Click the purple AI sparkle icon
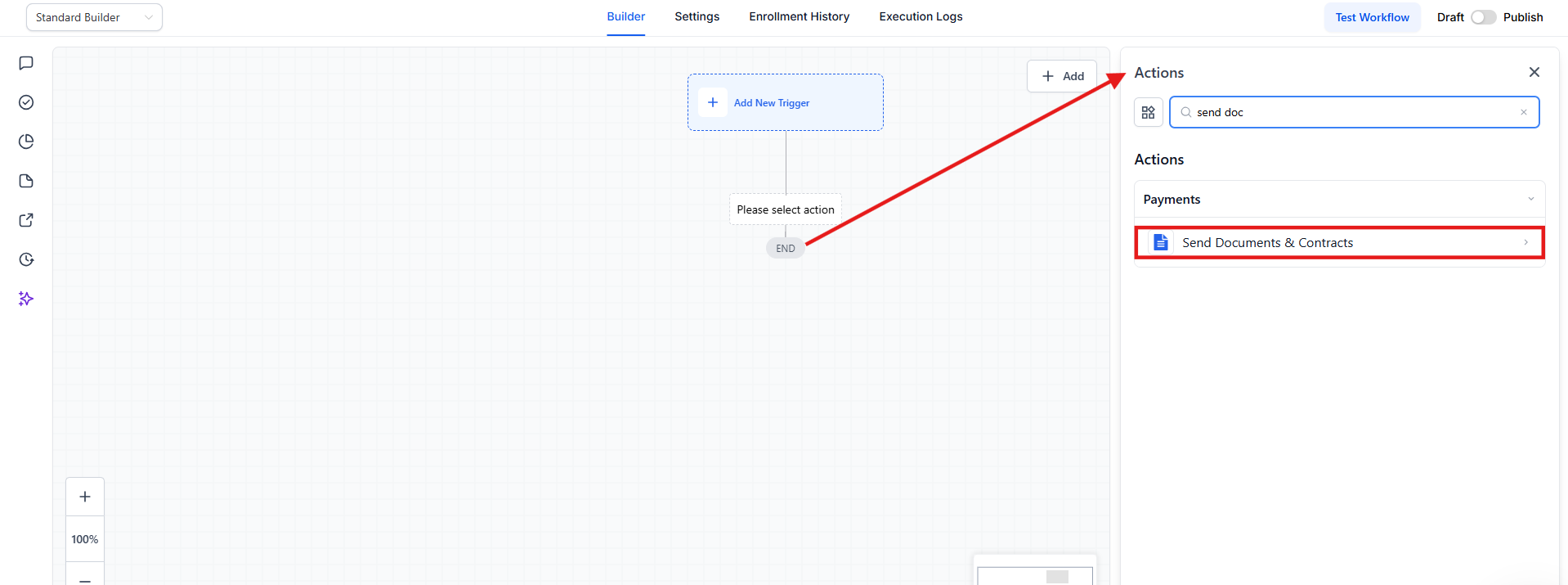1568x585 pixels. click(26, 299)
